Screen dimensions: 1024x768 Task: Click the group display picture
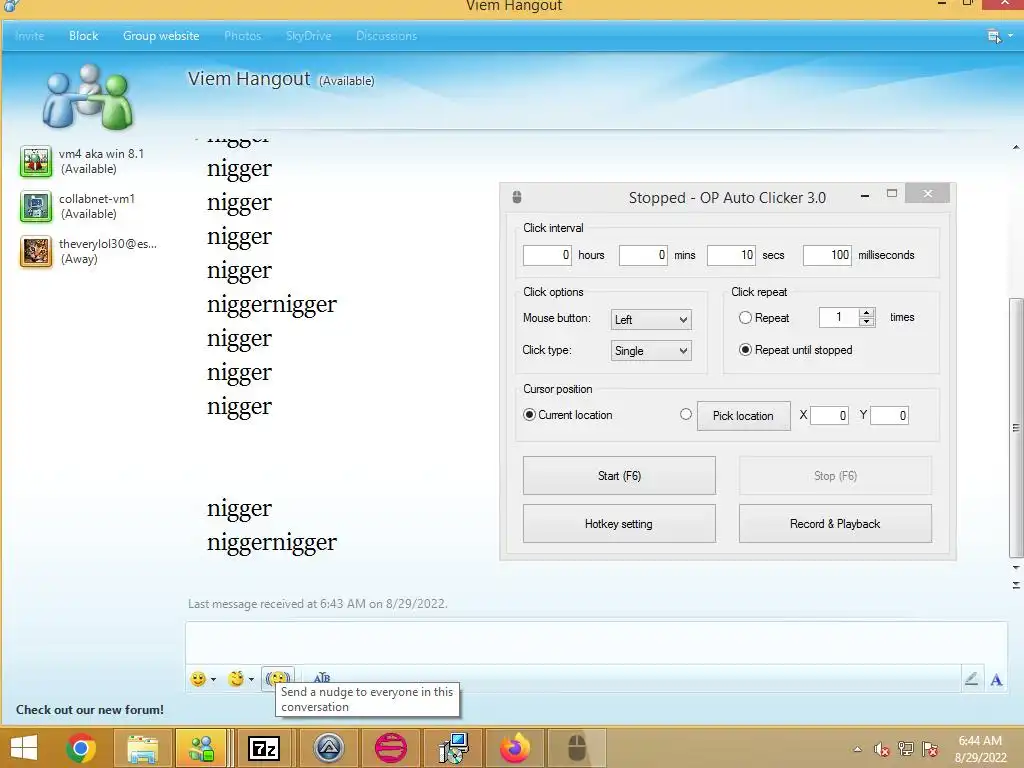88,96
